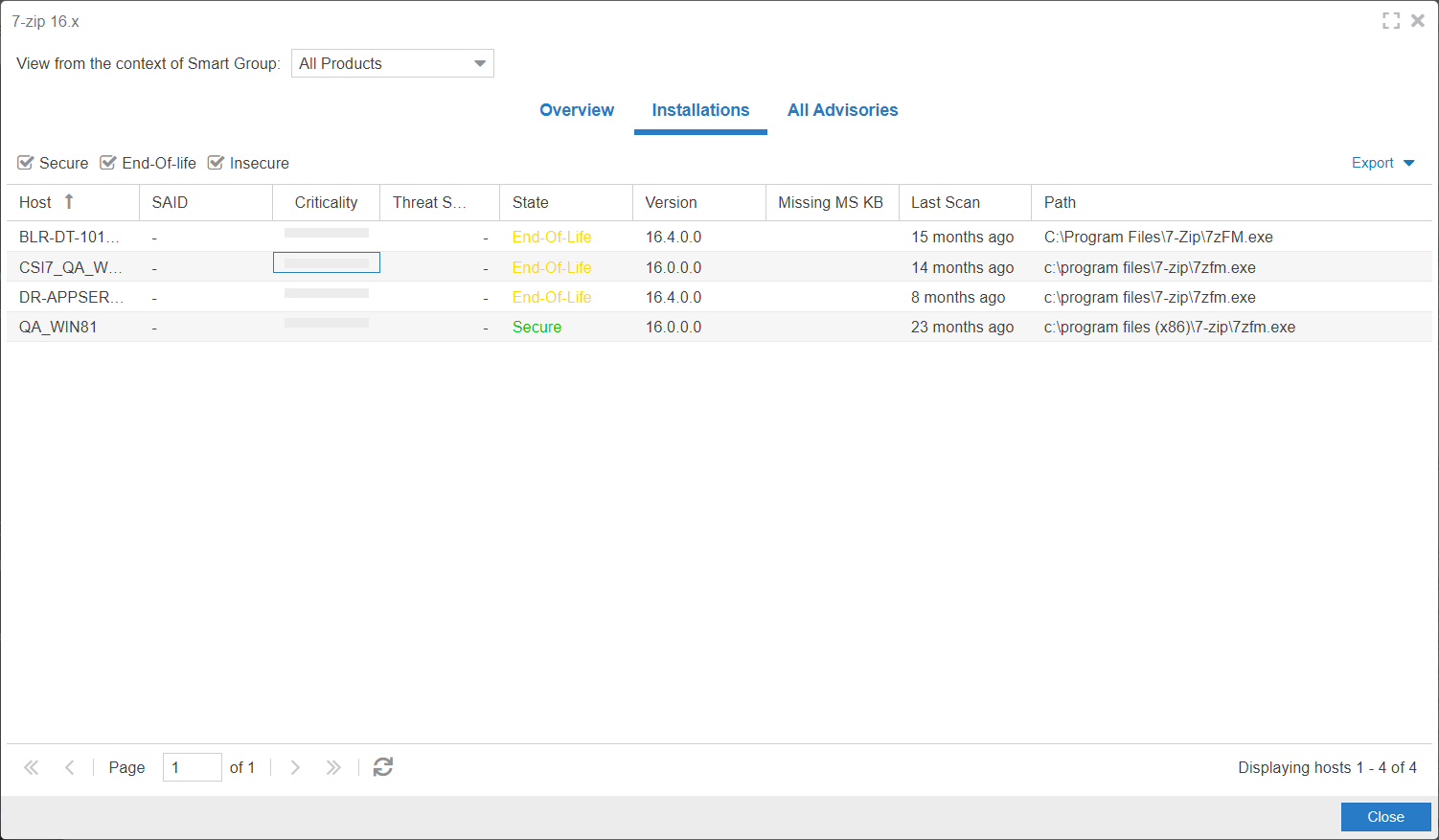1439x840 pixels.
Task: Select host DR-APPSER row
Action: tap(719, 297)
